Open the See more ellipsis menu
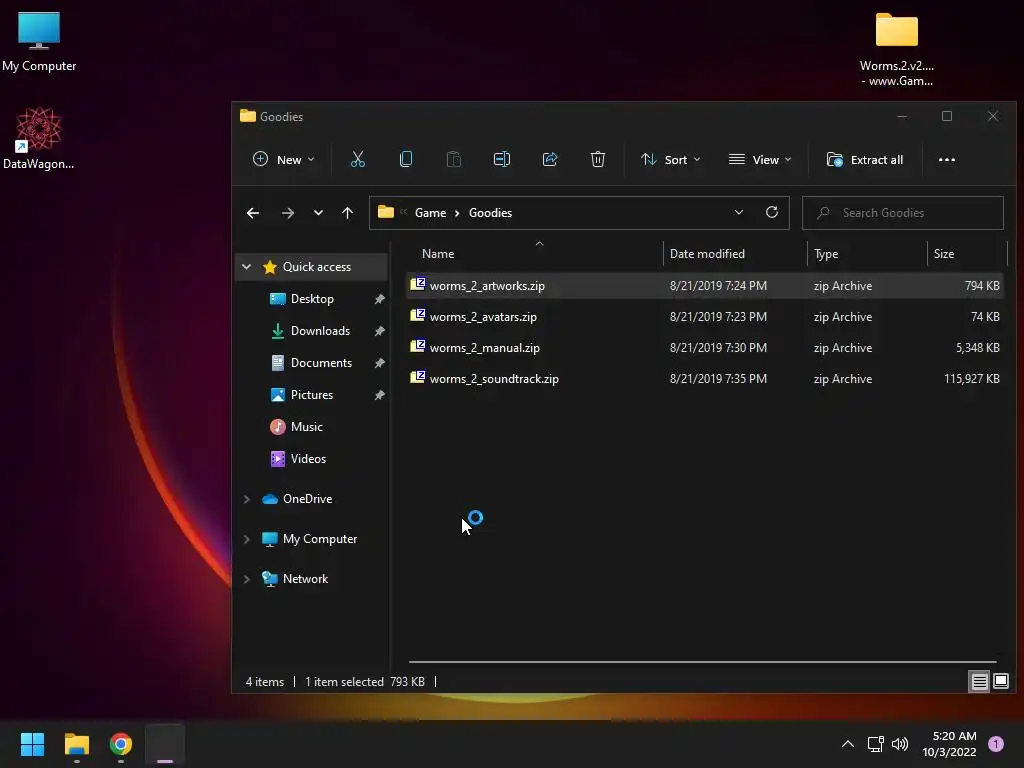Image resolution: width=1024 pixels, height=768 pixels. coord(946,159)
